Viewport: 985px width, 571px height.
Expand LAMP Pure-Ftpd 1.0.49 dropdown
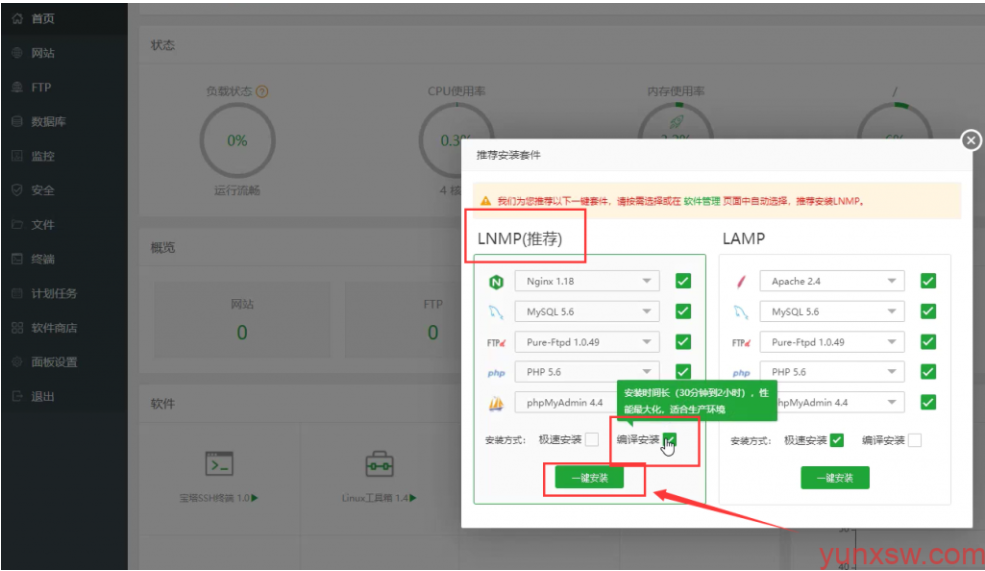832,342
